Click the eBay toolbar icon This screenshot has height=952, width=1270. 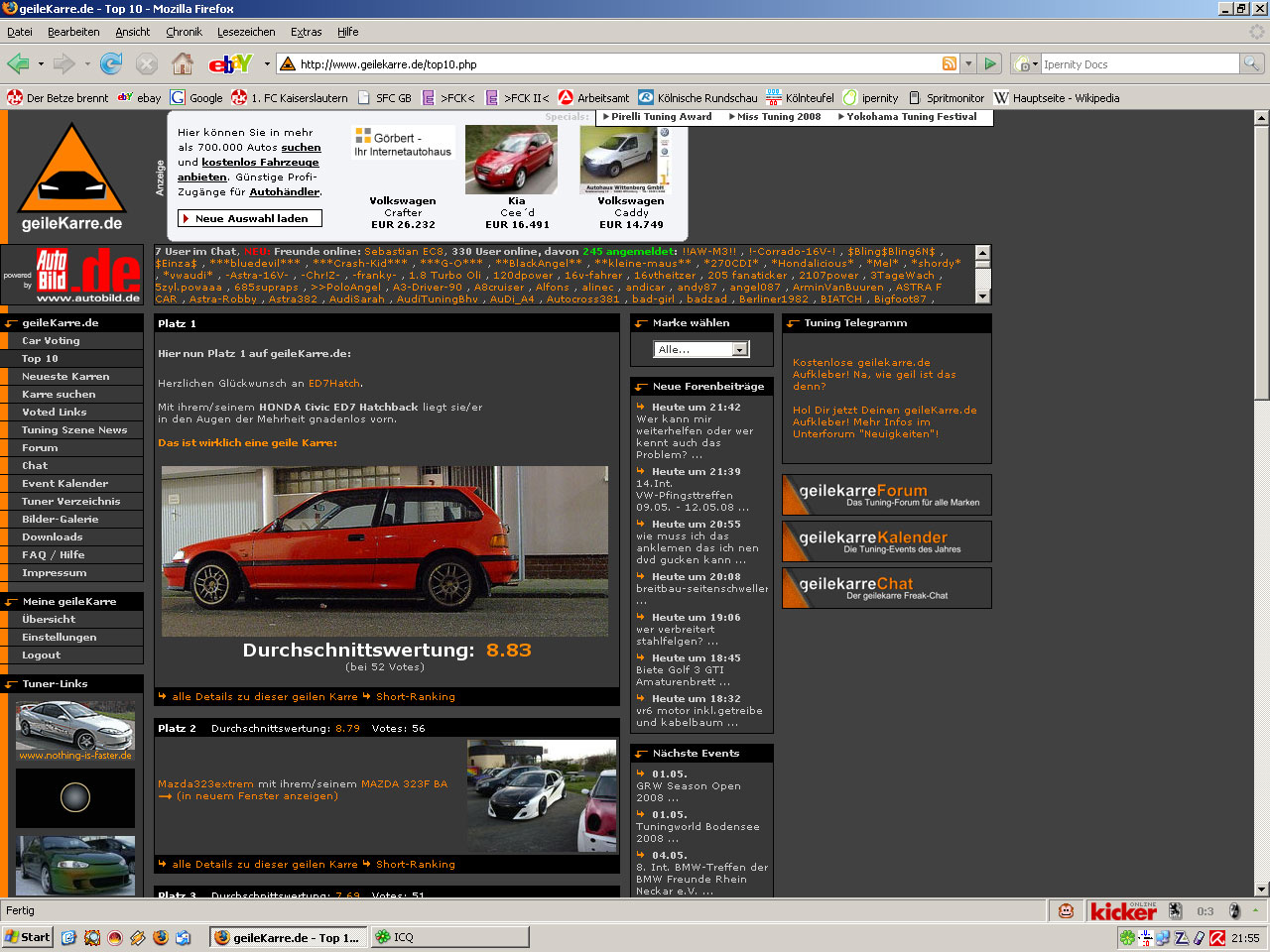click(230, 64)
